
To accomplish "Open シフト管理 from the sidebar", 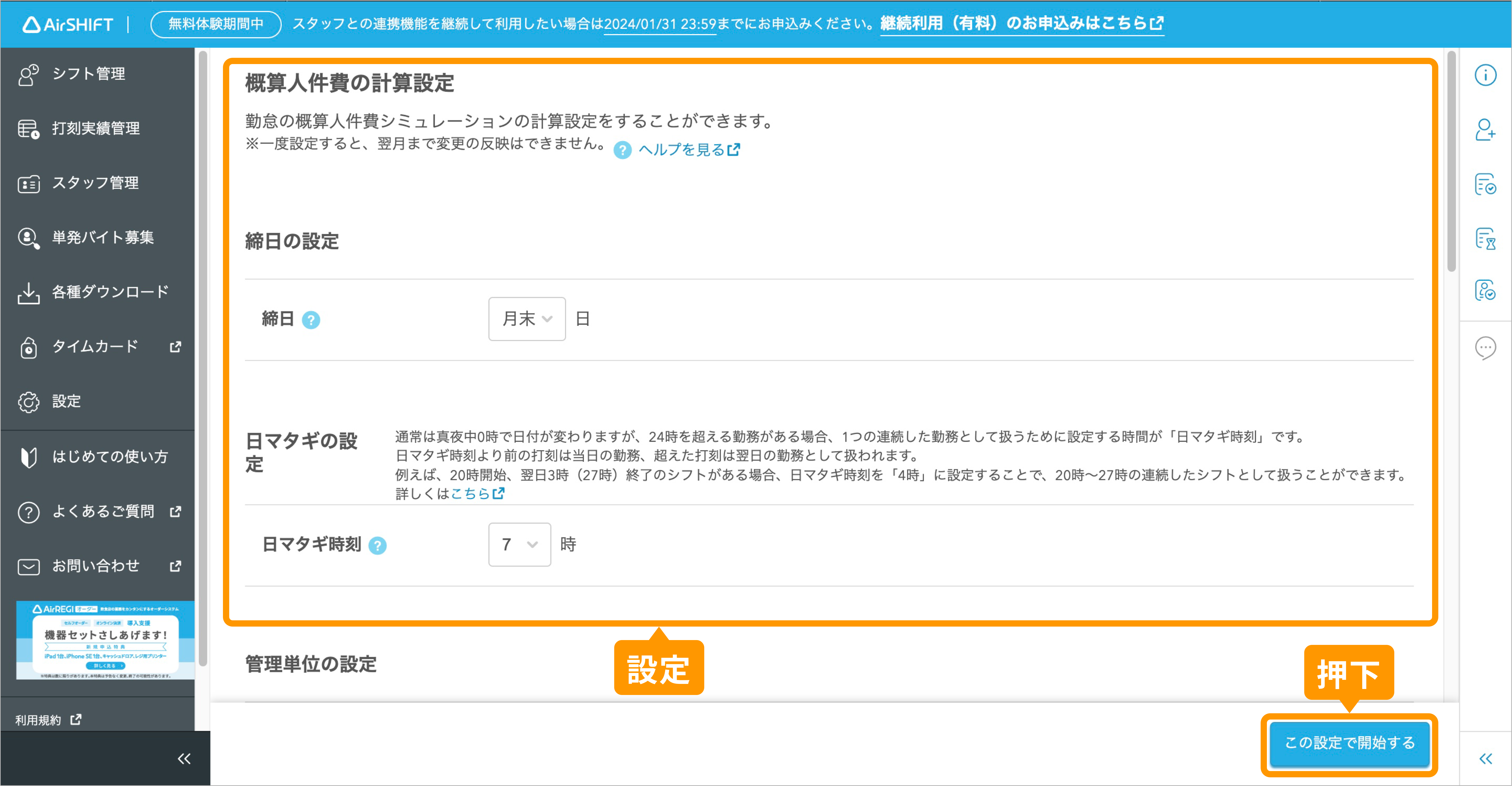I will pyautogui.click(x=88, y=74).
